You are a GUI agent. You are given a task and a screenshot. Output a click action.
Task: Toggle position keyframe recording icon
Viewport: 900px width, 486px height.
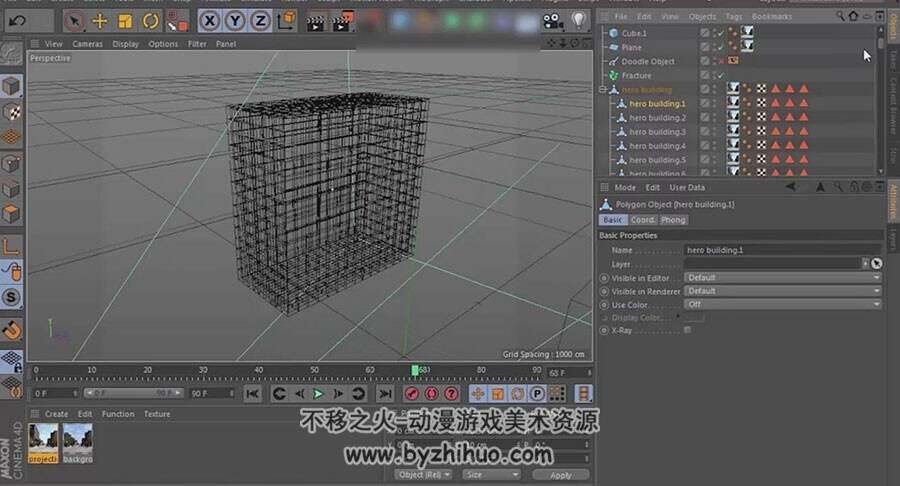coord(478,394)
